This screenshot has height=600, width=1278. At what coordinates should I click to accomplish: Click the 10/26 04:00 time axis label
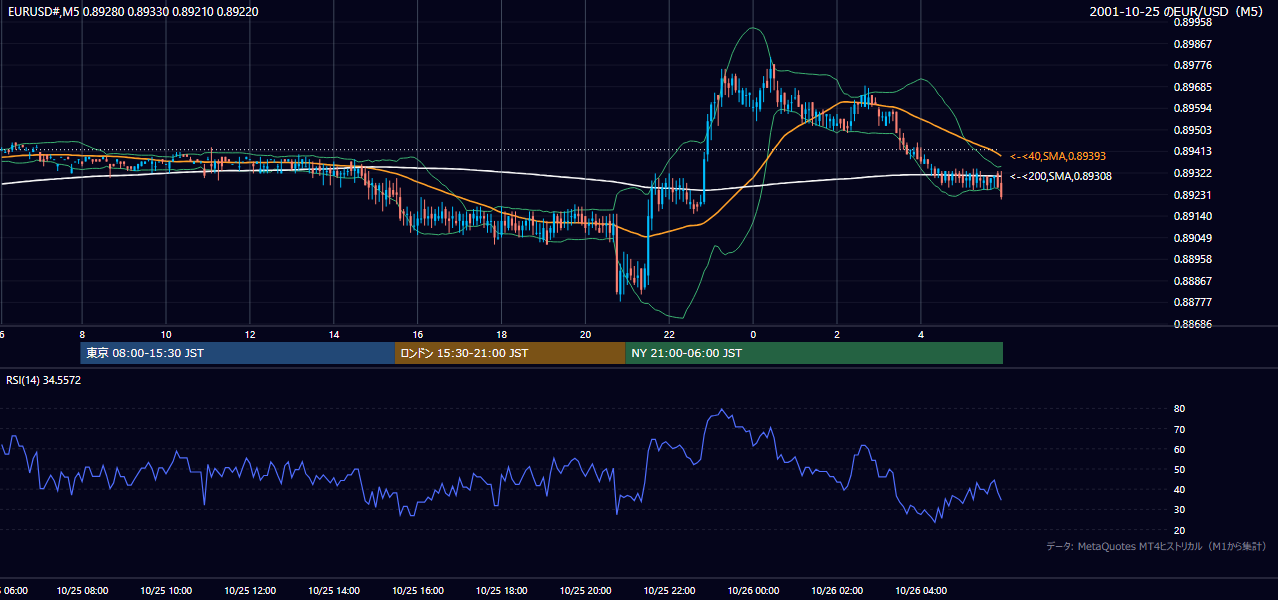(921, 590)
